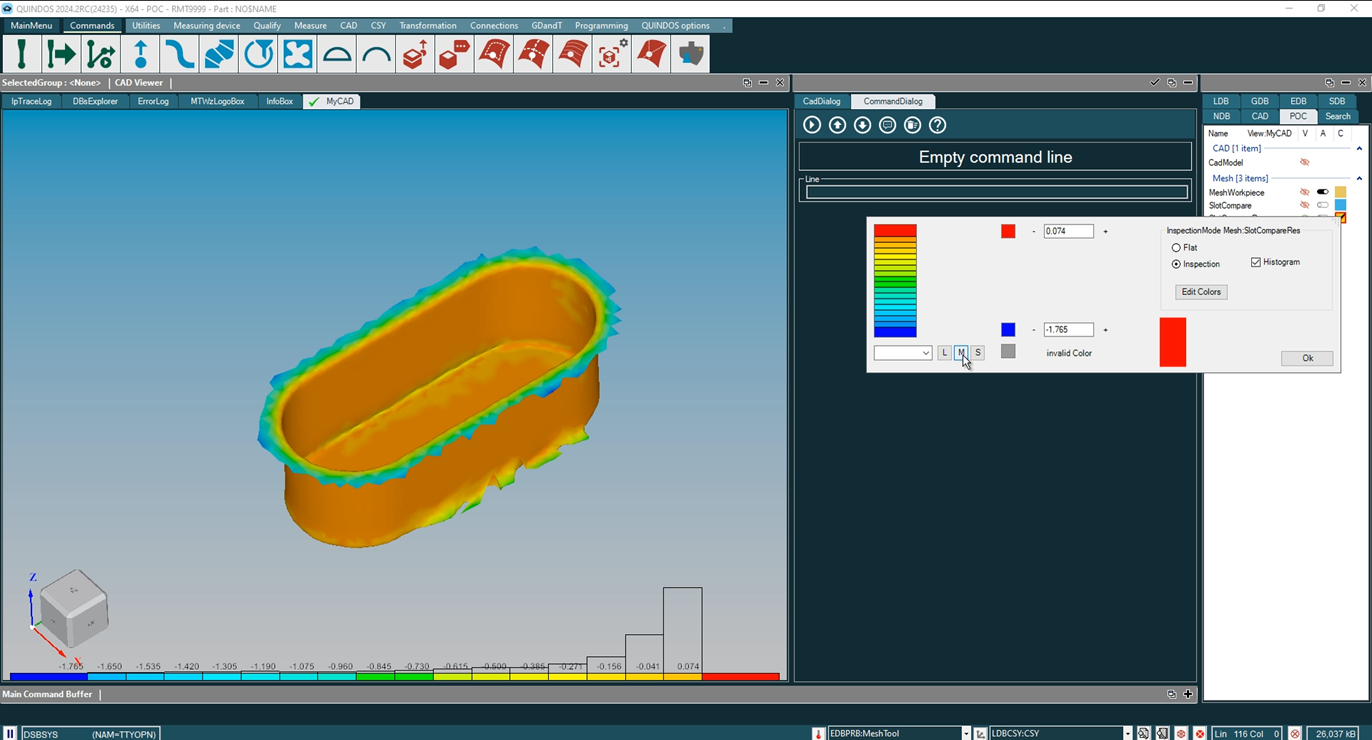Image resolution: width=1372 pixels, height=740 pixels.
Task: Toggle visibility eye for MeshWorkpiece
Action: pos(1304,192)
